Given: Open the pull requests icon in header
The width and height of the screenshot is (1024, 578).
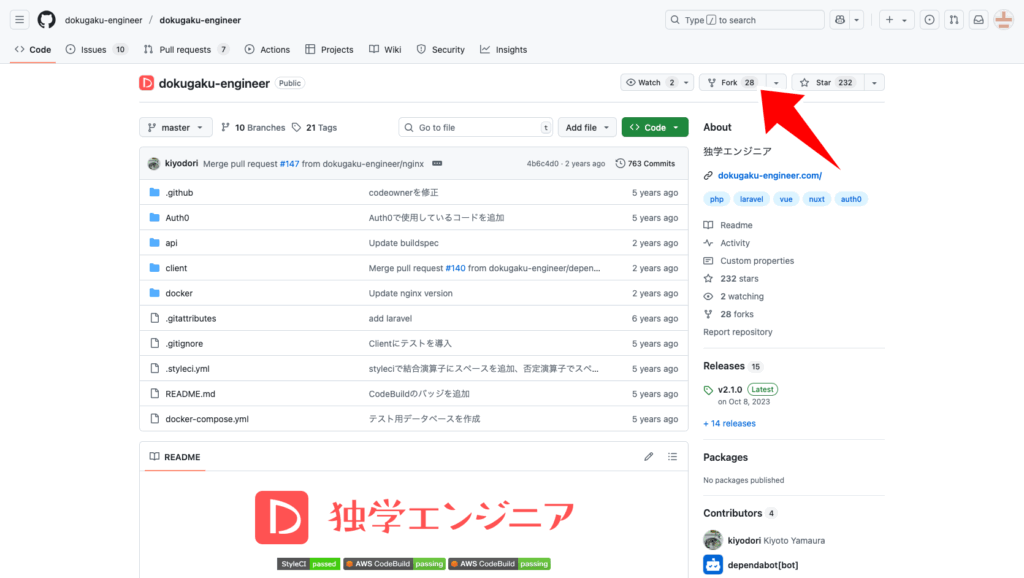Looking at the screenshot, I should click(x=954, y=20).
